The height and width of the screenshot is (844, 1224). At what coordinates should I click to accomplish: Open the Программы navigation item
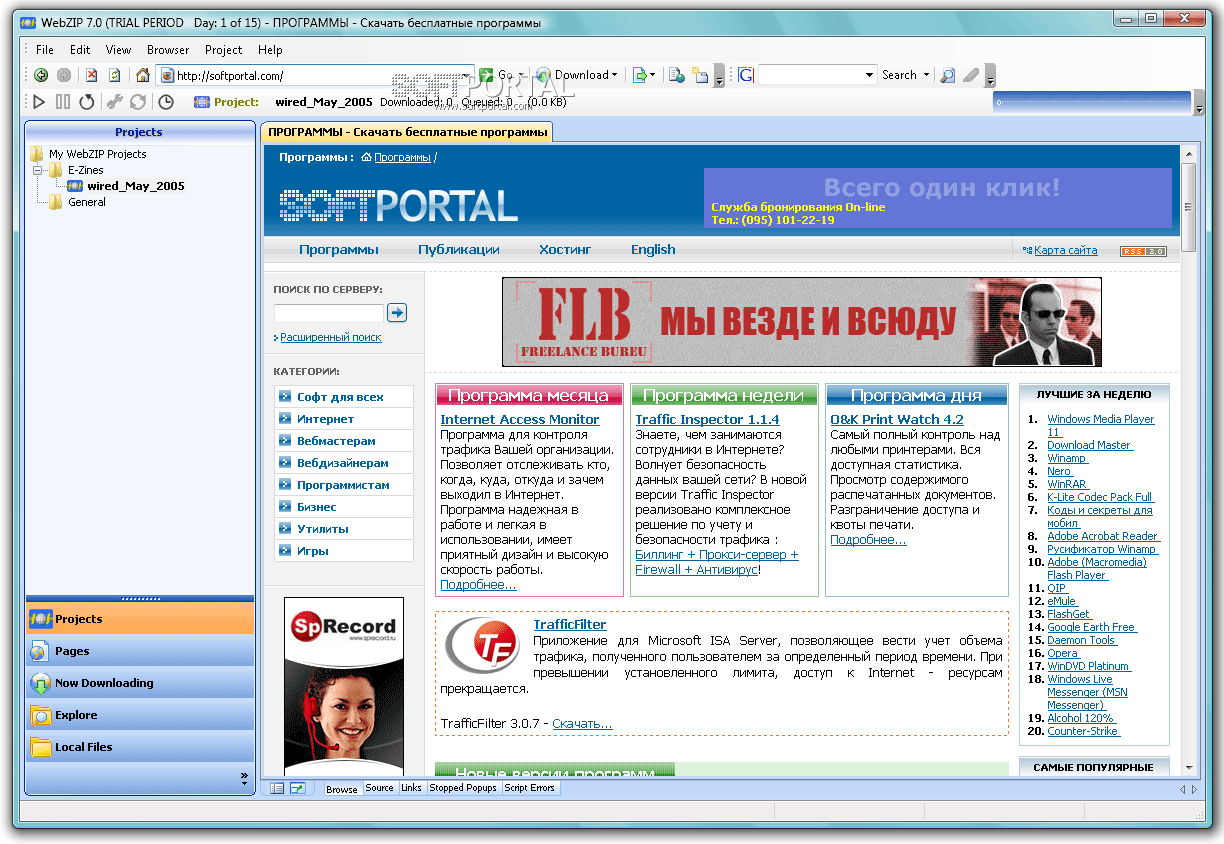coord(339,250)
